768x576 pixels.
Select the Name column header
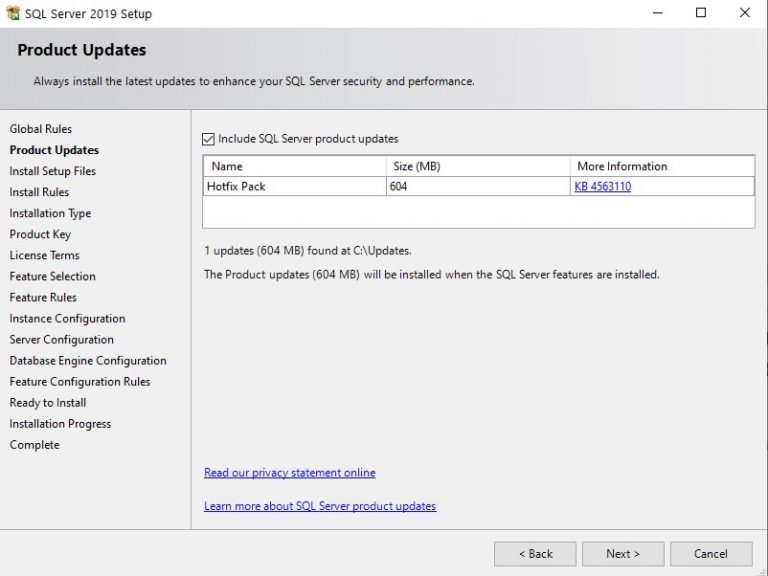(294, 166)
